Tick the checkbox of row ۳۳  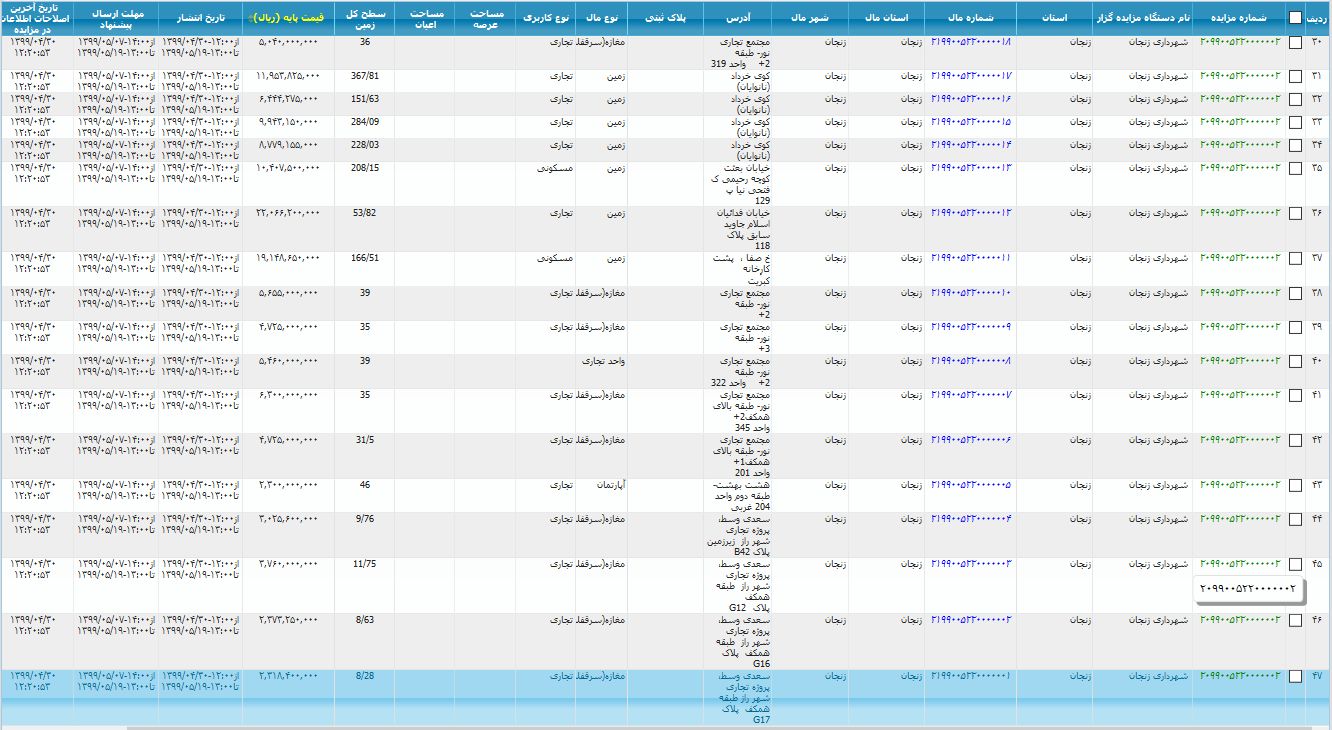pyautogui.click(x=1295, y=123)
